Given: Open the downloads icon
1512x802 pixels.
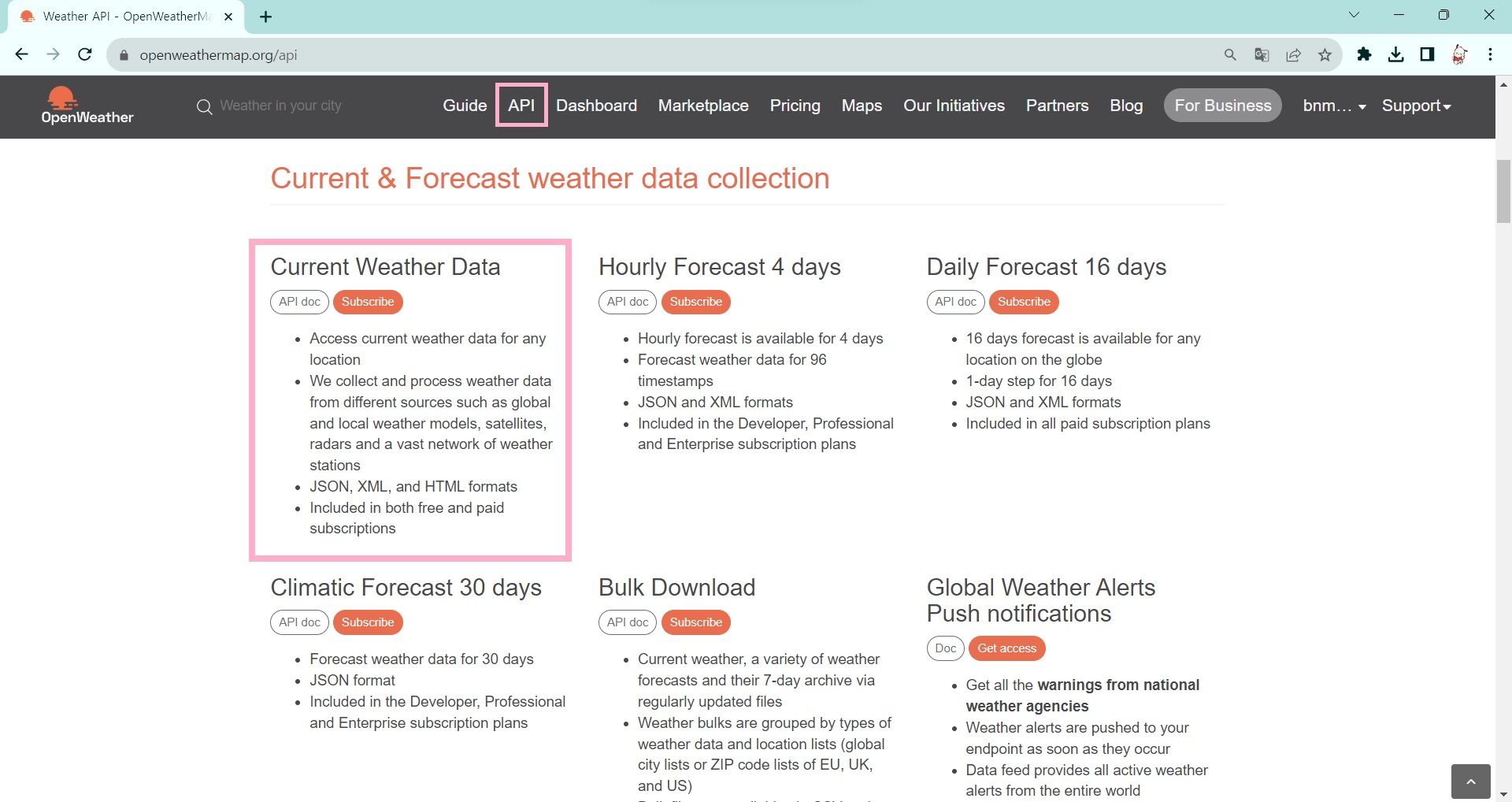Looking at the screenshot, I should pos(1395,54).
